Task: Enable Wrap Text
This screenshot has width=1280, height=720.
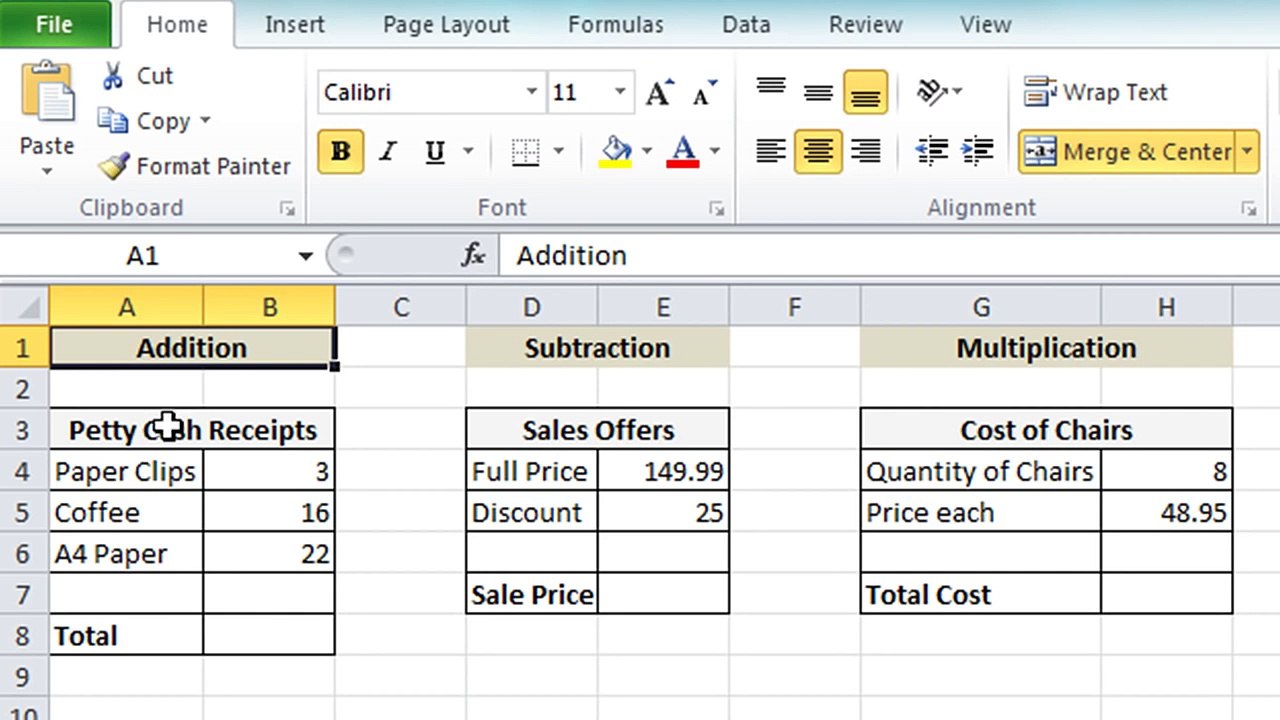Action: [1095, 92]
